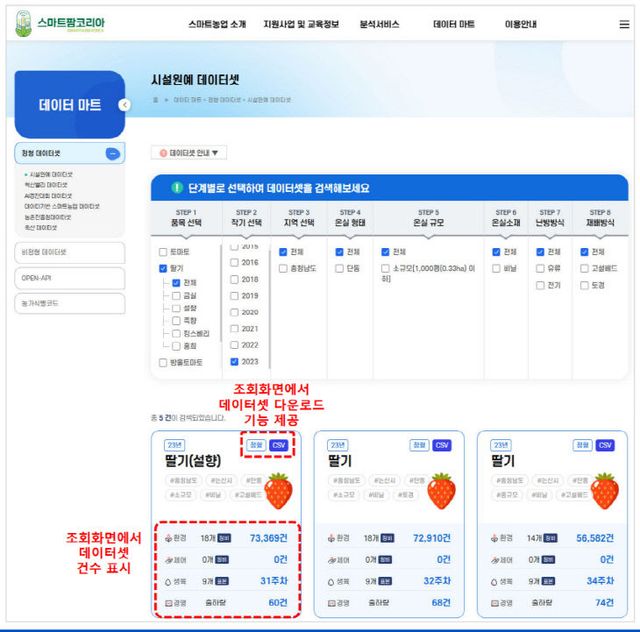Check the 토마토 checkbox in 품목 선택
Screen dimensions: 640x632
163,252
